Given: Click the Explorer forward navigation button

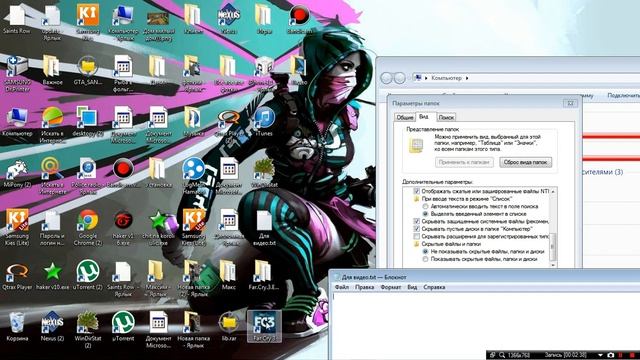Looking at the screenshot, I should (x=400, y=78).
